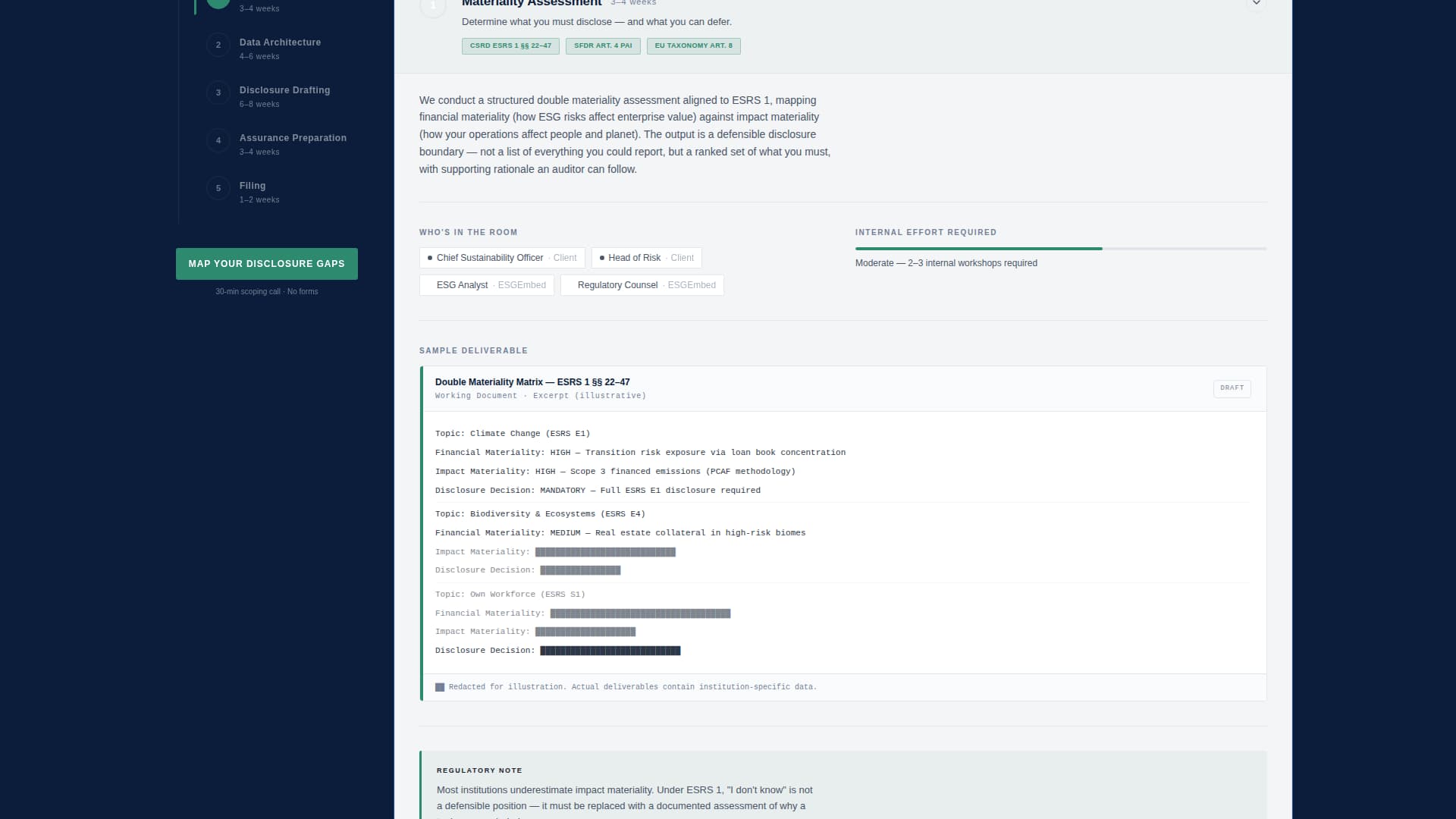1456x819 pixels.
Task: Click the 'Topic: Own Workforce (ESRS S1)' line
Action: (510, 595)
